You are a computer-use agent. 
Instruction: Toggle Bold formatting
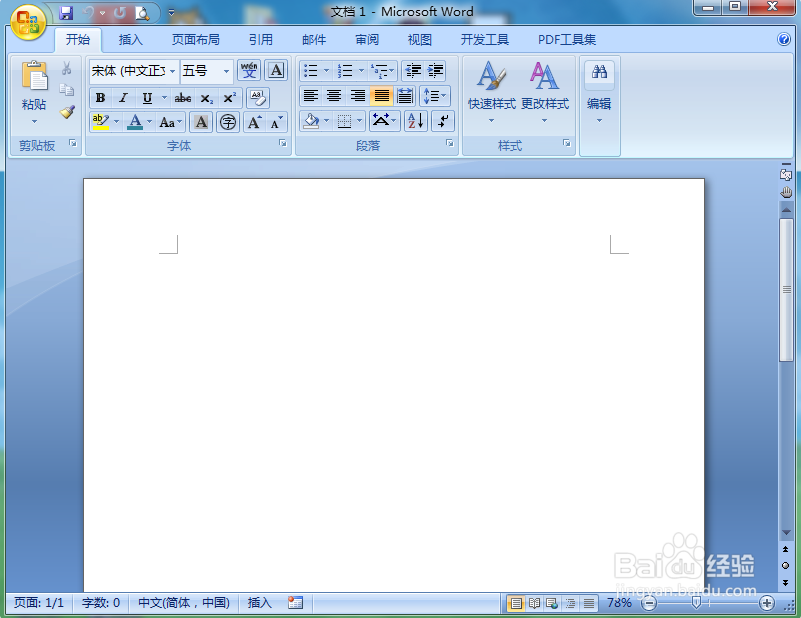(x=101, y=98)
